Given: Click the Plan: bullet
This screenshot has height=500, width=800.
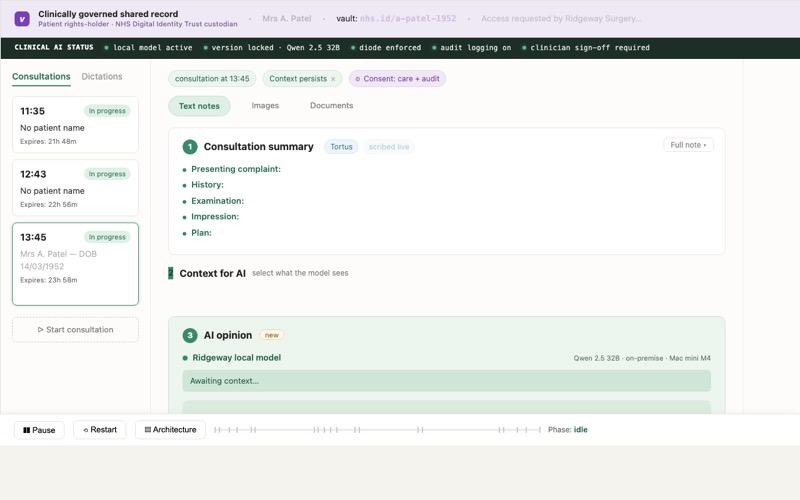Looking at the screenshot, I should coord(201,233).
